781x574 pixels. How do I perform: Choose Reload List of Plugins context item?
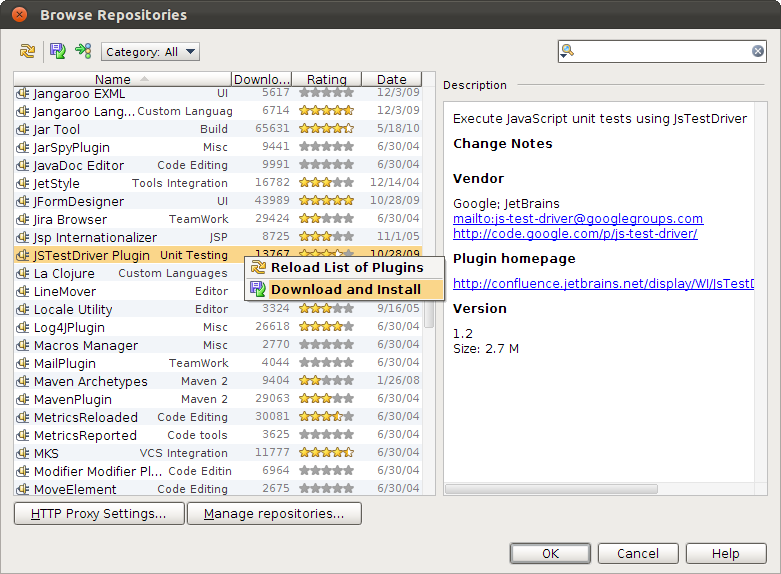click(344, 268)
